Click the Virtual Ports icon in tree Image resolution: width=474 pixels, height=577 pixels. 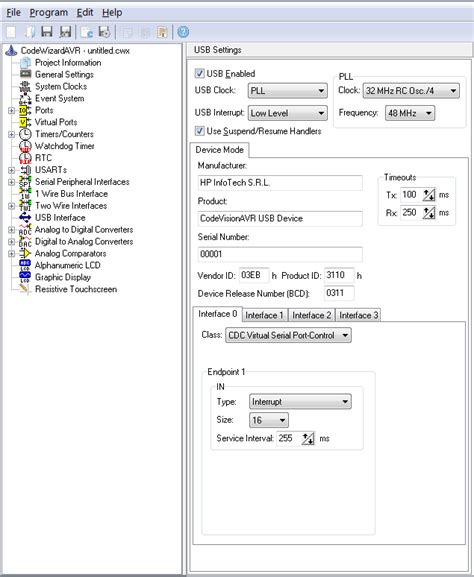tap(25, 122)
